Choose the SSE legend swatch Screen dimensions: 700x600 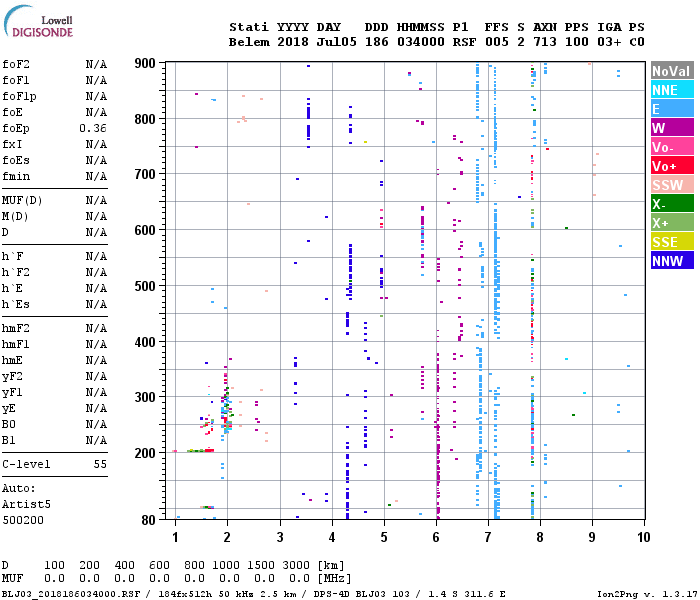[x=672, y=242]
